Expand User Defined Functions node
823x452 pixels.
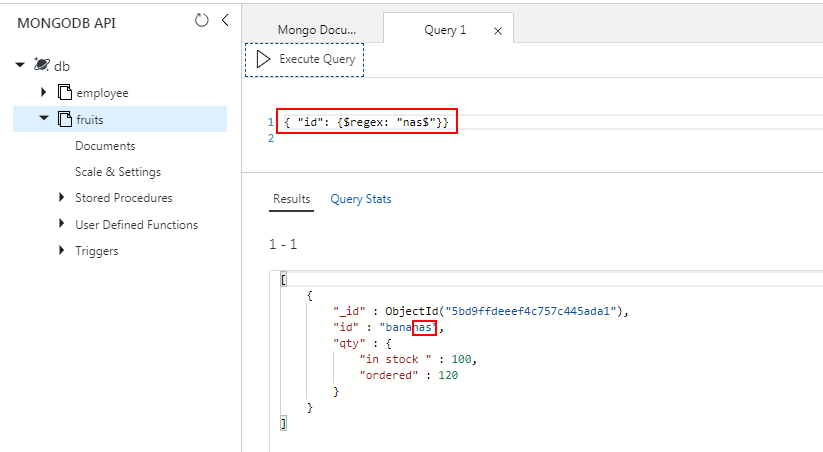(x=62, y=225)
